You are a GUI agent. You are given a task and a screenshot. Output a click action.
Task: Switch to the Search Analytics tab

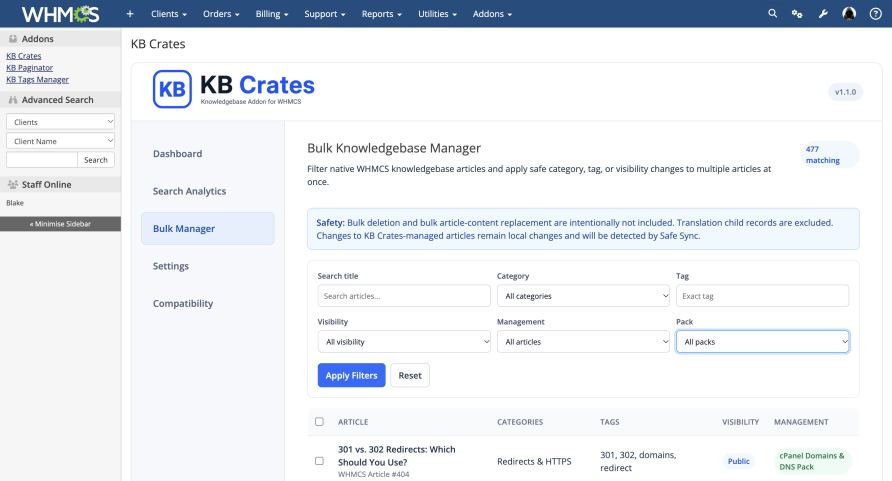click(208, 191)
